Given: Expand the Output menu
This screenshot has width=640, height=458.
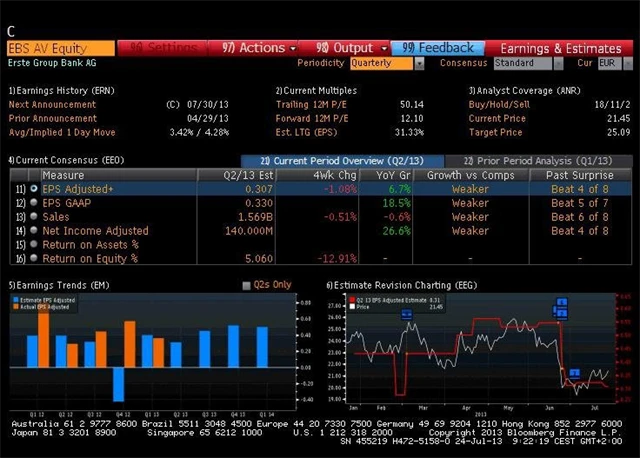Looking at the screenshot, I should pyautogui.click(x=346, y=47).
